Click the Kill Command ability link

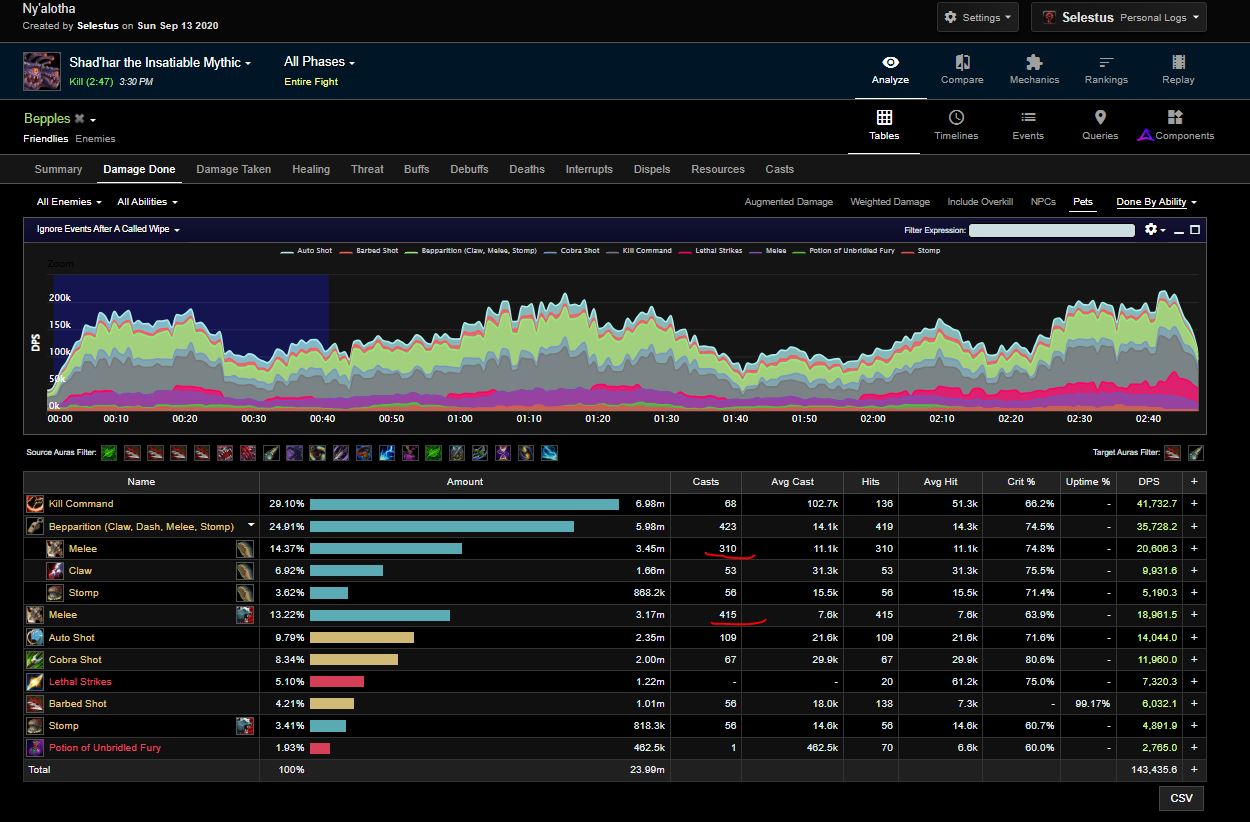81,504
